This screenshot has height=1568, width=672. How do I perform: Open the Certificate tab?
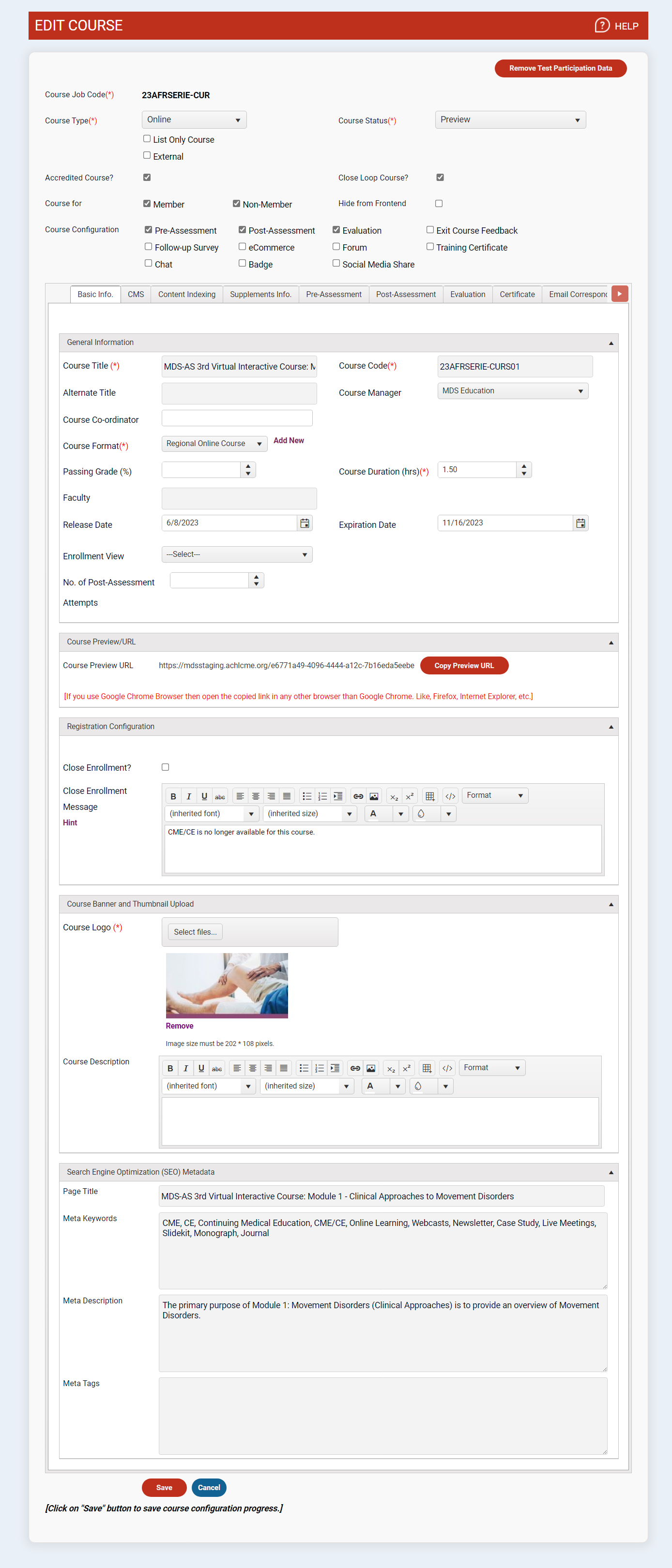click(517, 294)
